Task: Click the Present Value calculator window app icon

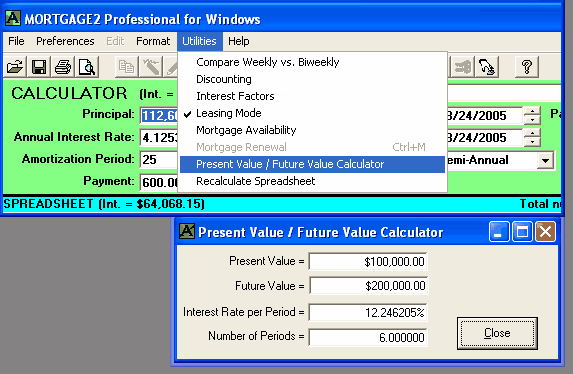Action: click(x=187, y=231)
